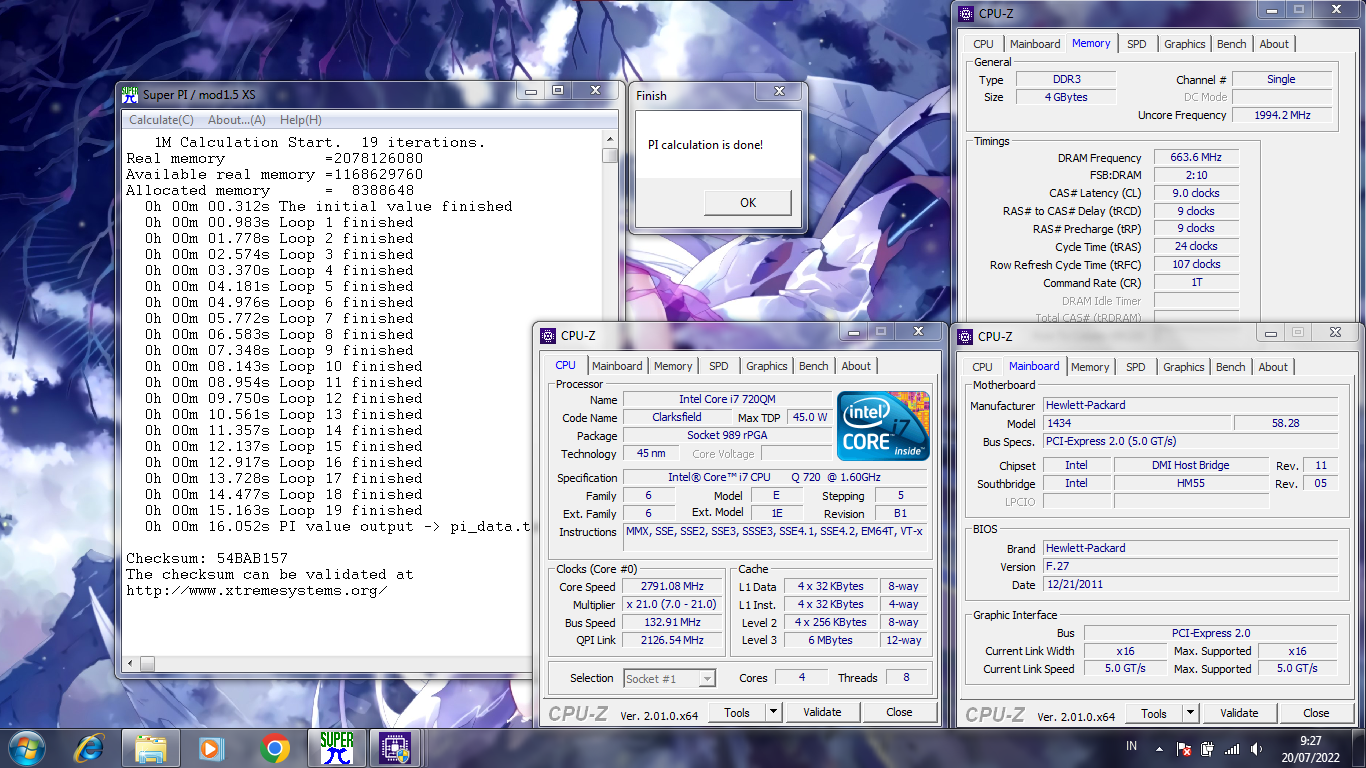The height and width of the screenshot is (768, 1366).
Task: Select Memory tab in CPU window
Action: point(673,366)
